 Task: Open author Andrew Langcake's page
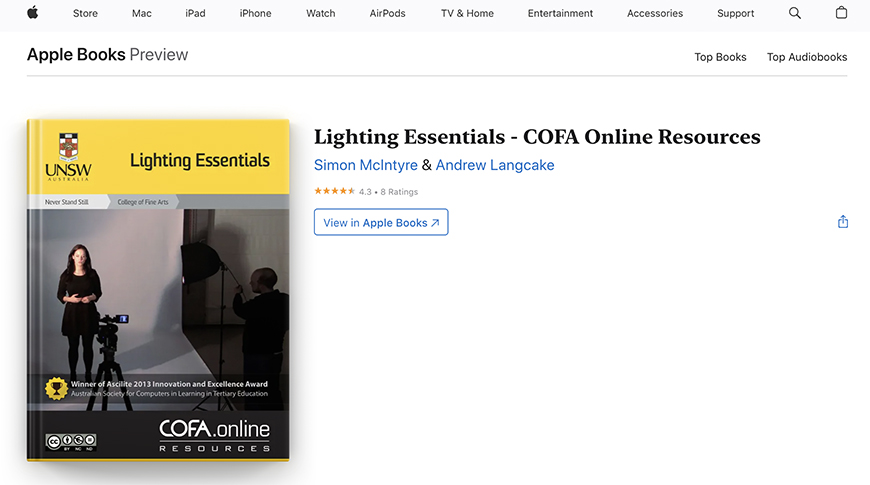pyautogui.click(x=495, y=165)
